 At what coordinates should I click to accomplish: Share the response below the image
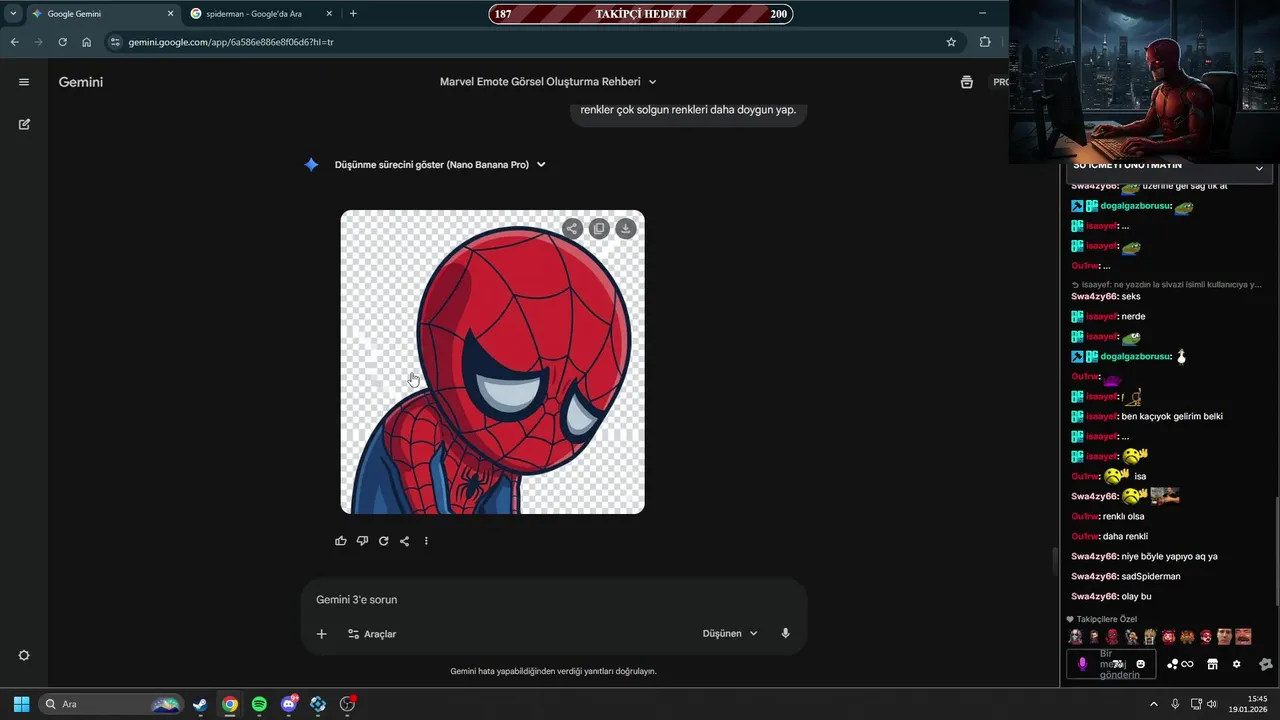[x=405, y=541]
